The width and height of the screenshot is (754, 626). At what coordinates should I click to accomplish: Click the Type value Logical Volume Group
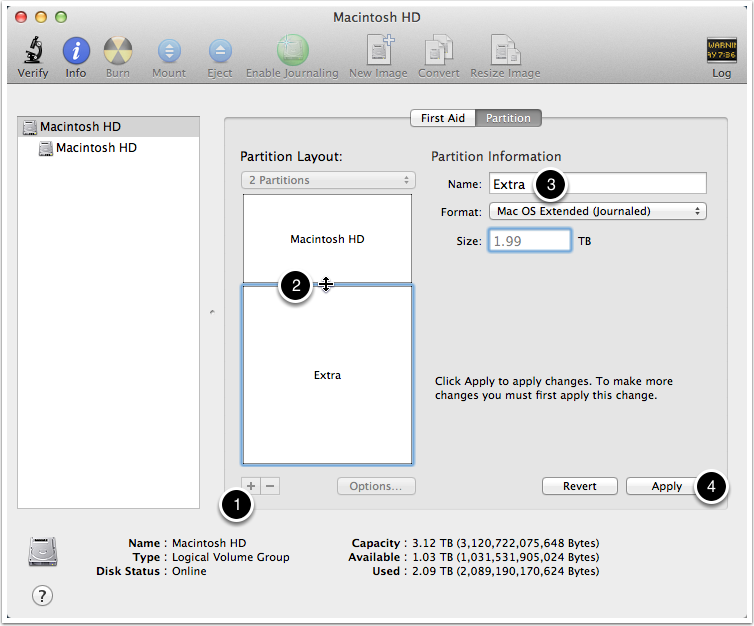(x=231, y=557)
